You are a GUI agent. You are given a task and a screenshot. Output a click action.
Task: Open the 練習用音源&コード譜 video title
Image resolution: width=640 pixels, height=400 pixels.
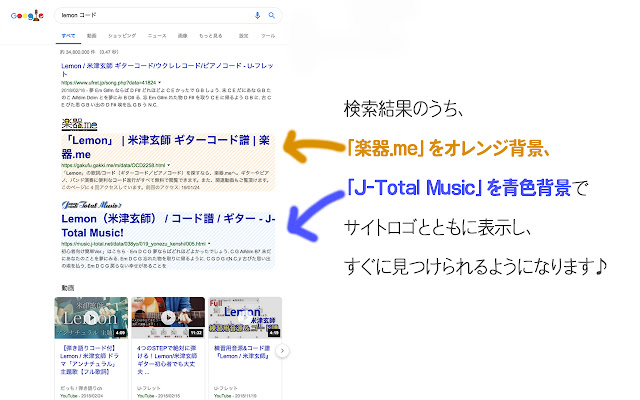pyautogui.click(x=242, y=352)
